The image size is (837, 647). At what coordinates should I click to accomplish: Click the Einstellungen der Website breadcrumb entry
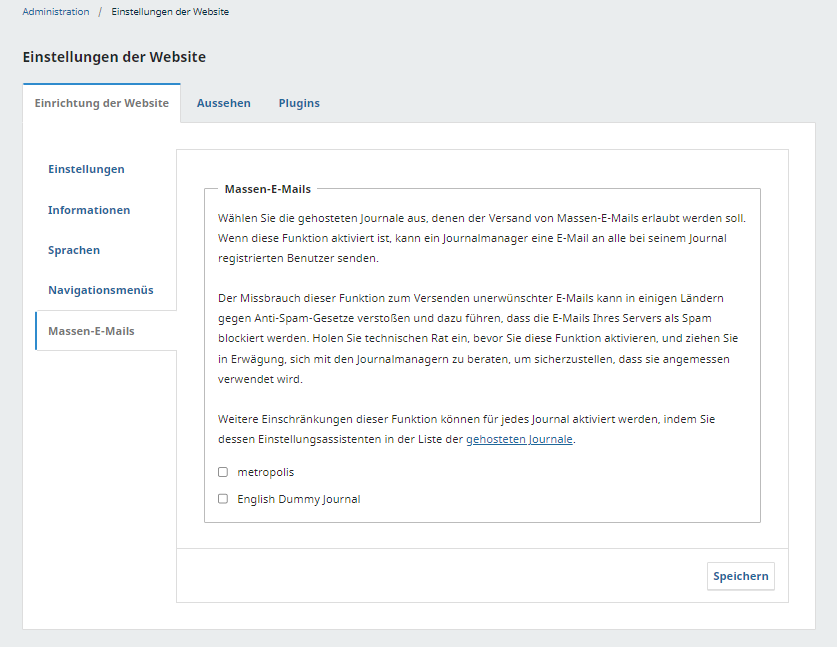coord(169,12)
